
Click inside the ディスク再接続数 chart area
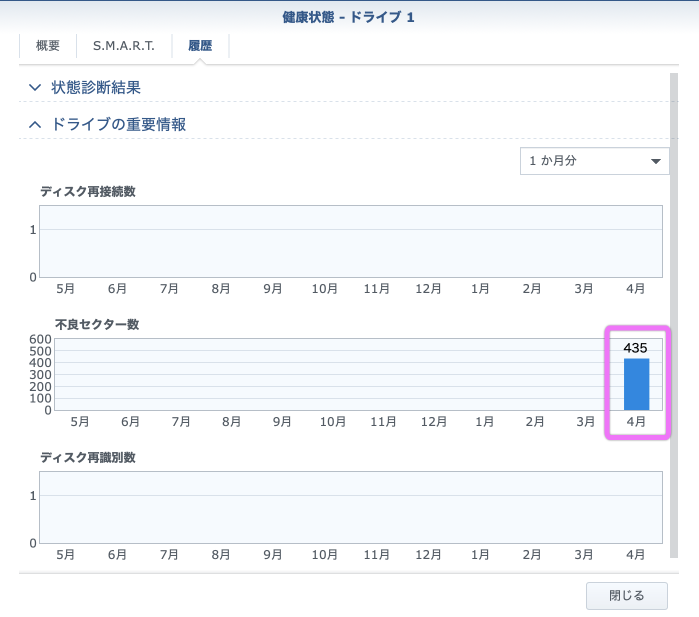point(350,242)
